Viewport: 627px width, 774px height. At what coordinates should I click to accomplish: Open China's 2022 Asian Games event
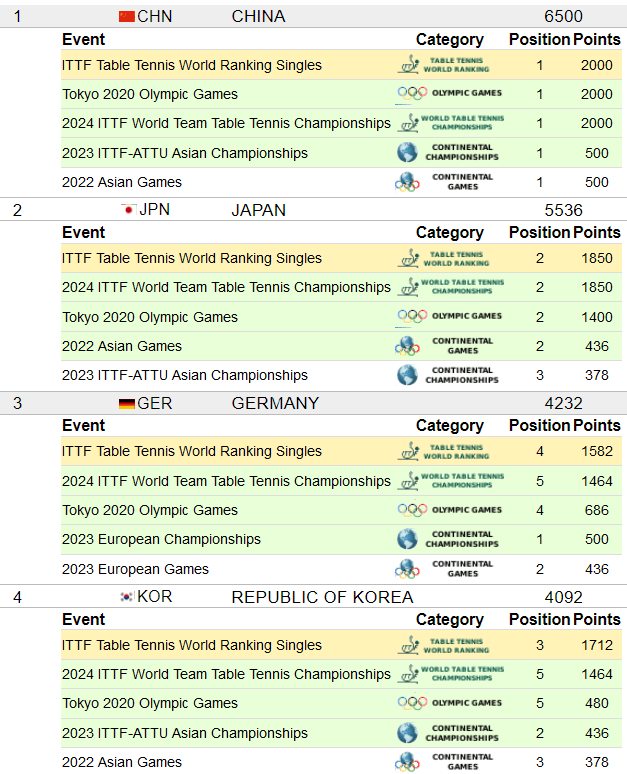121,182
